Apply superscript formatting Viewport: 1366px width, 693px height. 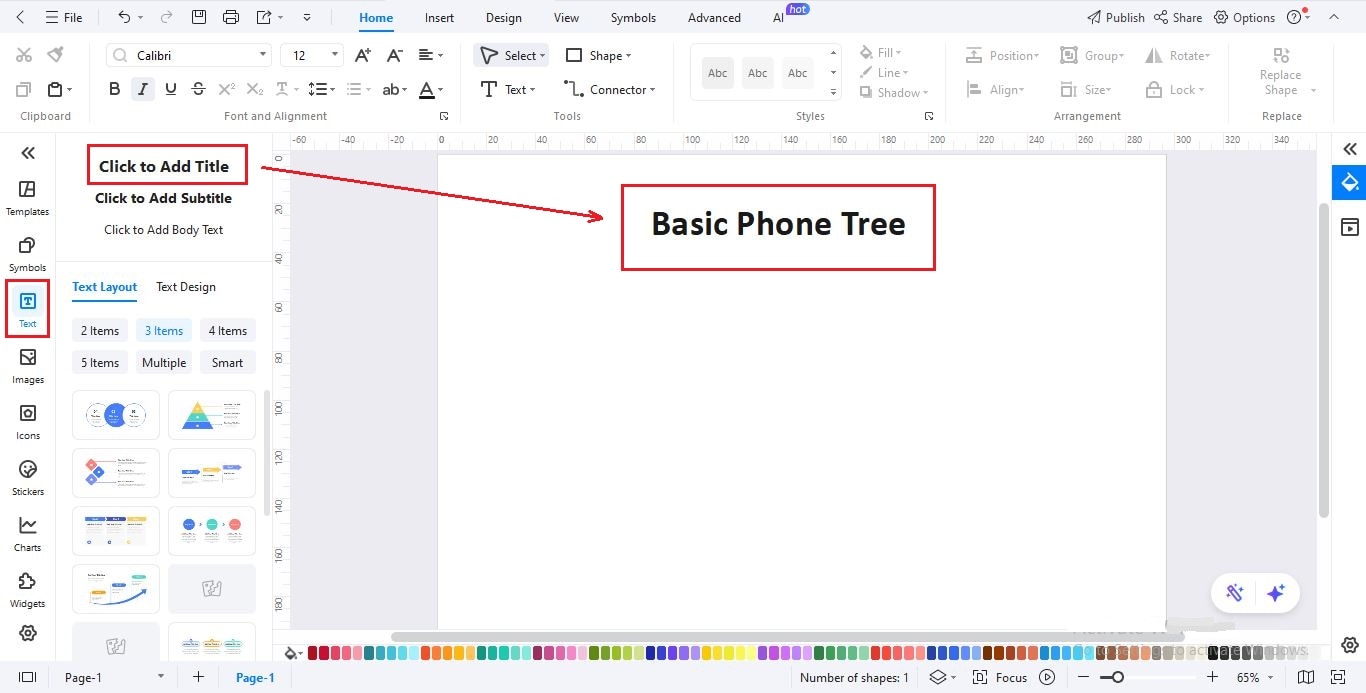(x=227, y=89)
